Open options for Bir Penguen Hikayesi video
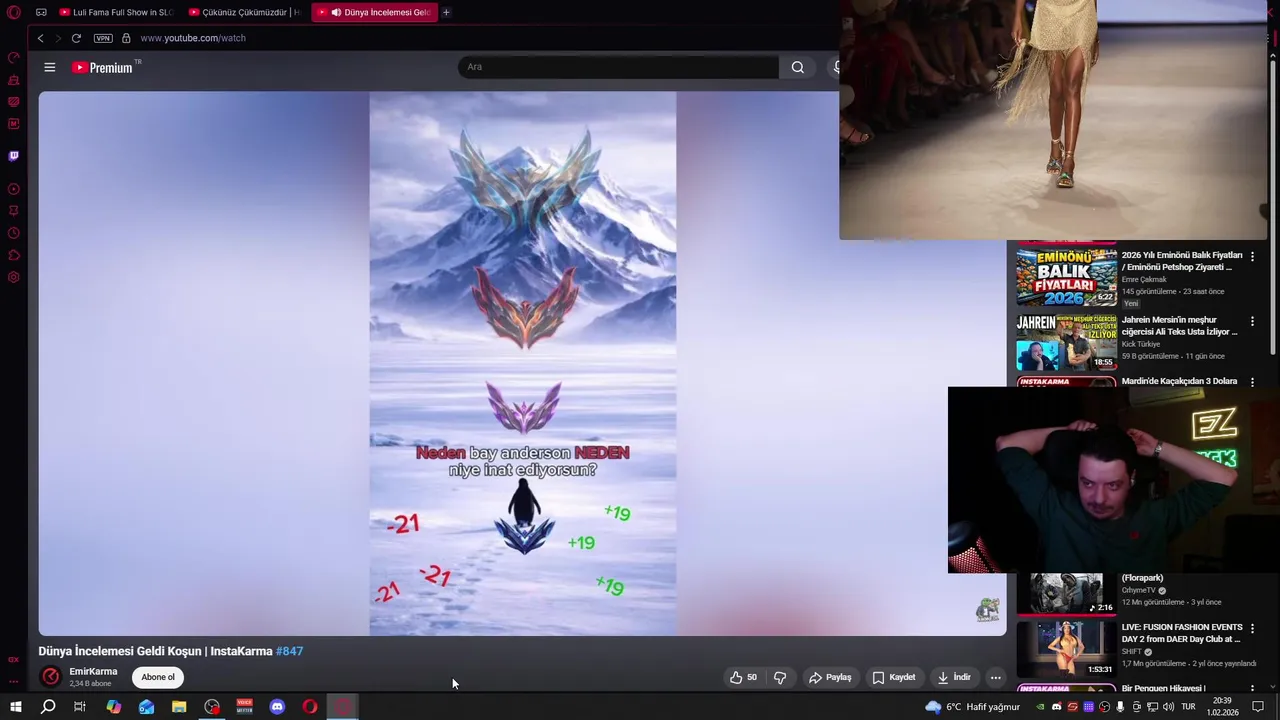This screenshot has height=720, width=1280. (x=1252, y=689)
